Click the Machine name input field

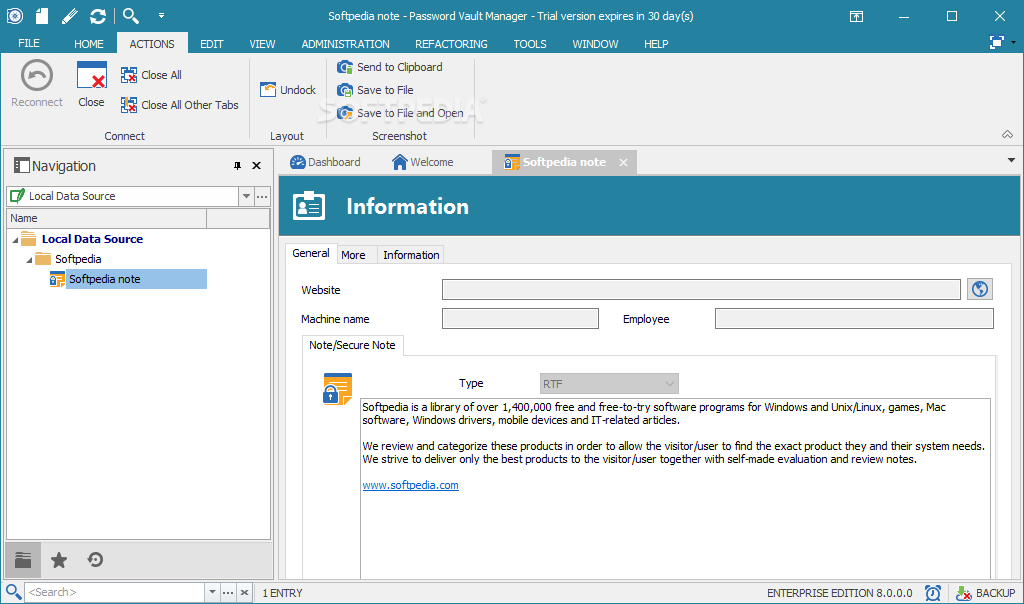(x=520, y=319)
